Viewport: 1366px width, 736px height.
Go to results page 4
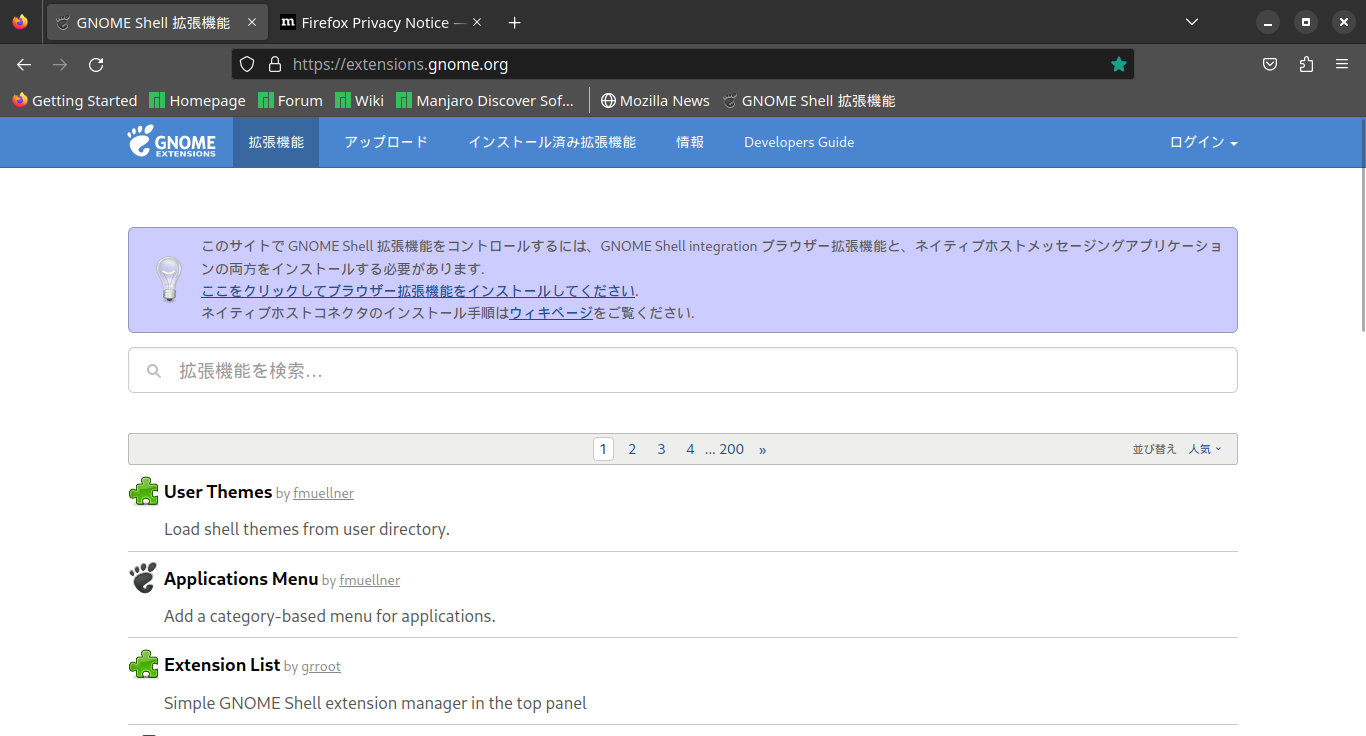pos(690,449)
